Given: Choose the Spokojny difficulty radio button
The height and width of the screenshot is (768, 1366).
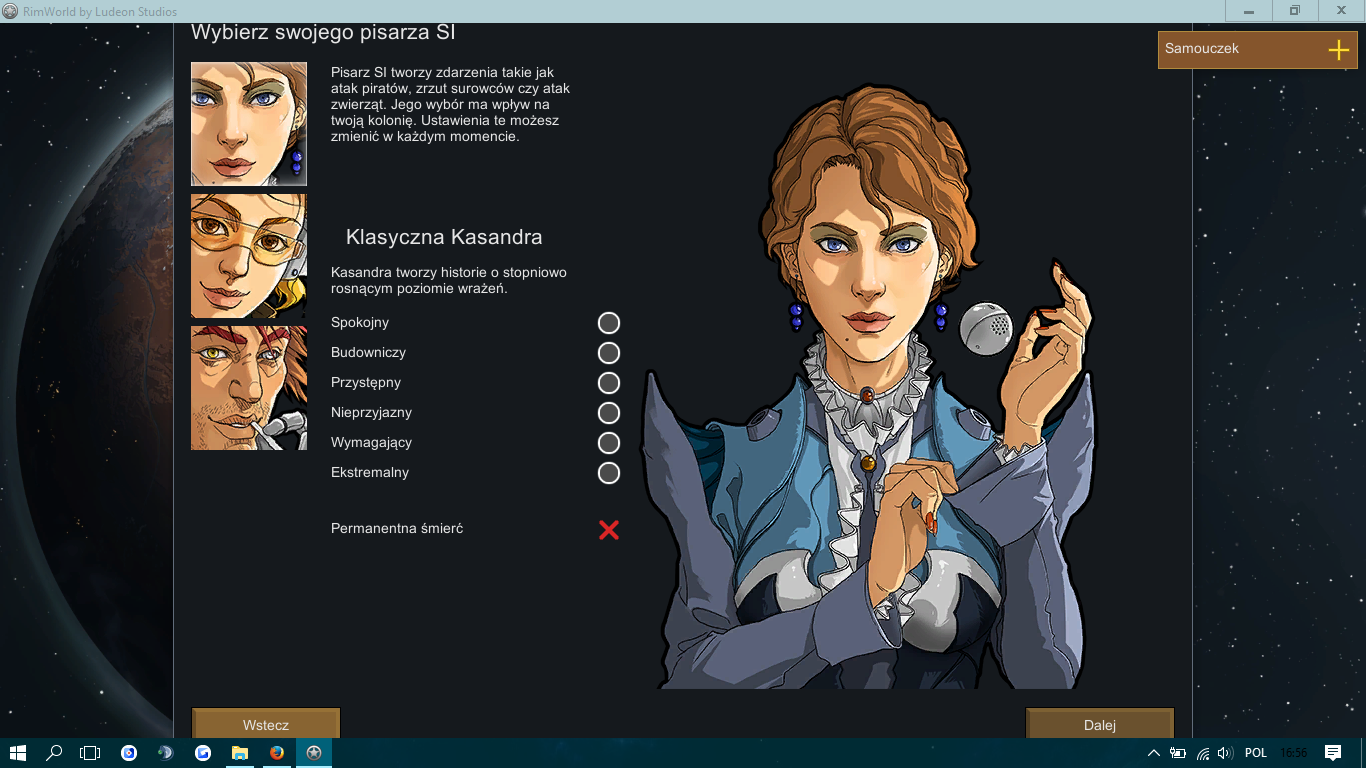Looking at the screenshot, I should pos(609,323).
